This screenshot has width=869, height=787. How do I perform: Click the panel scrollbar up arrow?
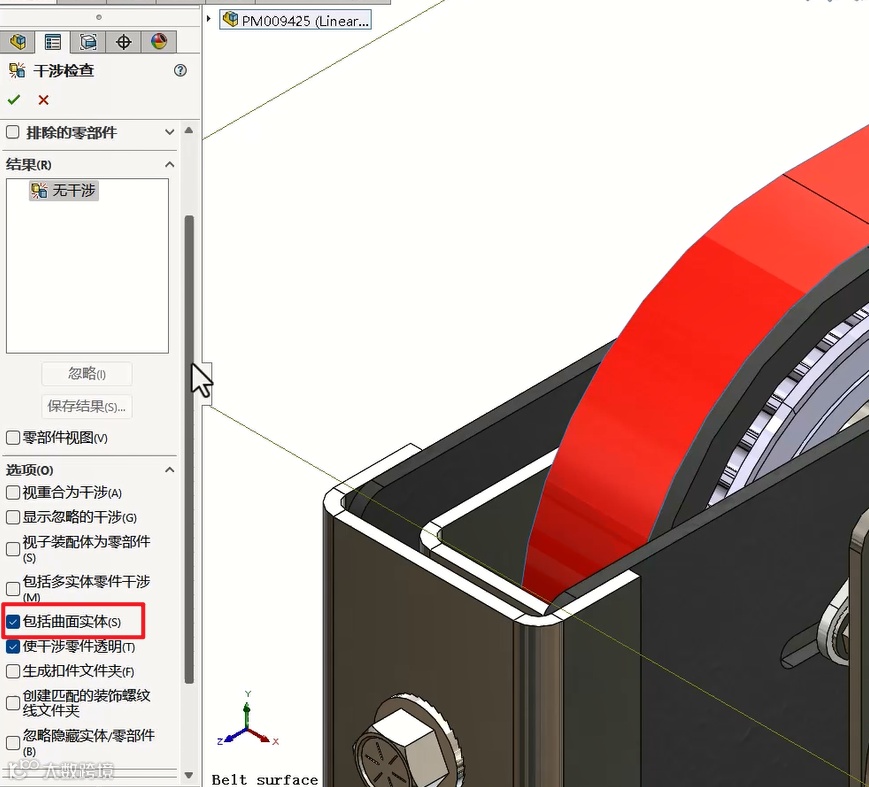point(188,131)
